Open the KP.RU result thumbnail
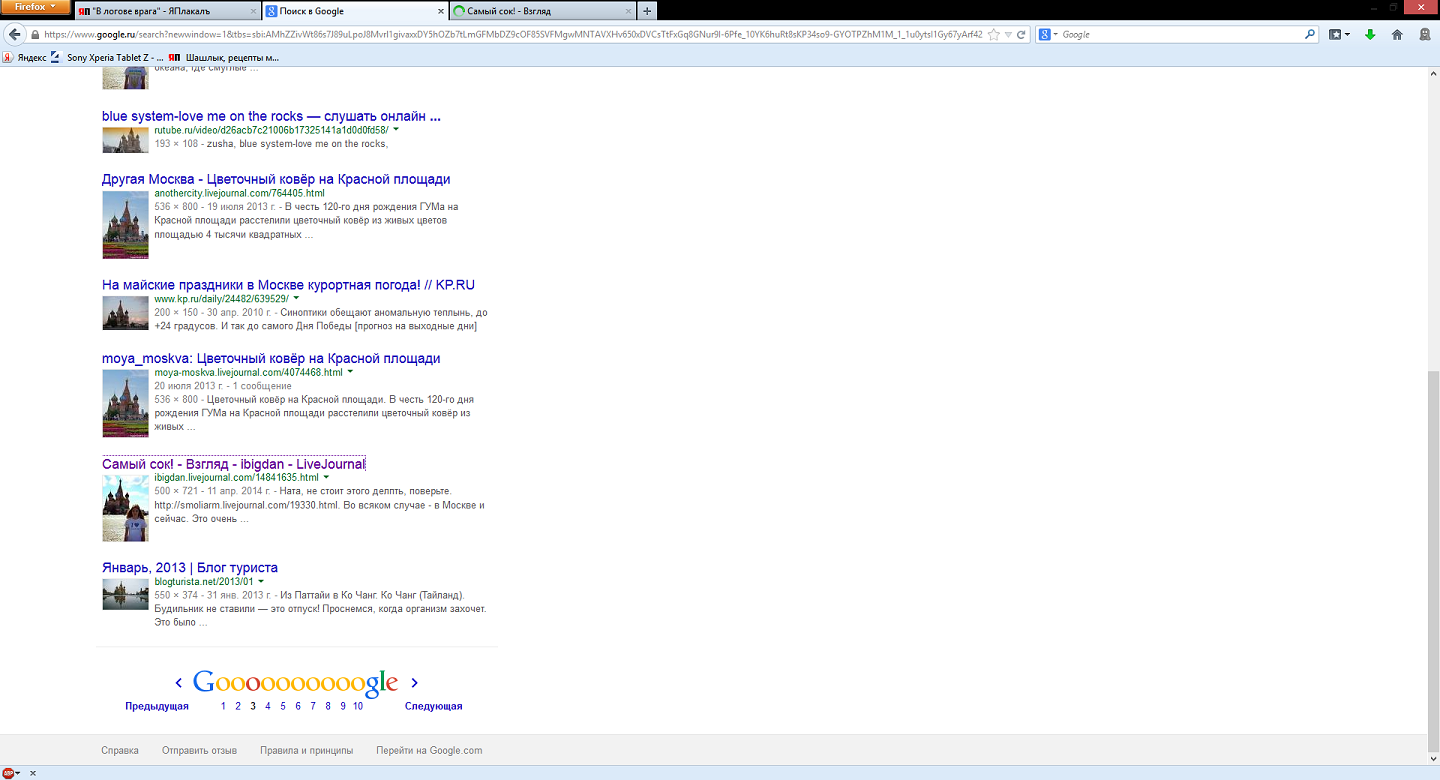1440x780 pixels. [125, 313]
